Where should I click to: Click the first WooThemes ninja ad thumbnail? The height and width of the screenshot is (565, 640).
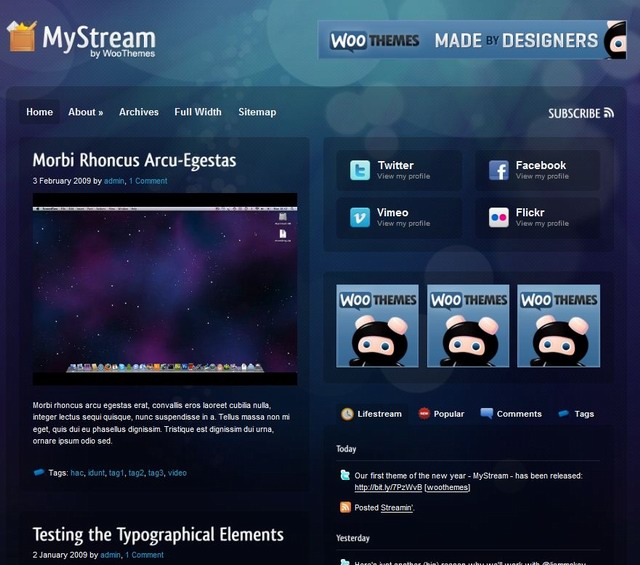pyautogui.click(x=378, y=326)
